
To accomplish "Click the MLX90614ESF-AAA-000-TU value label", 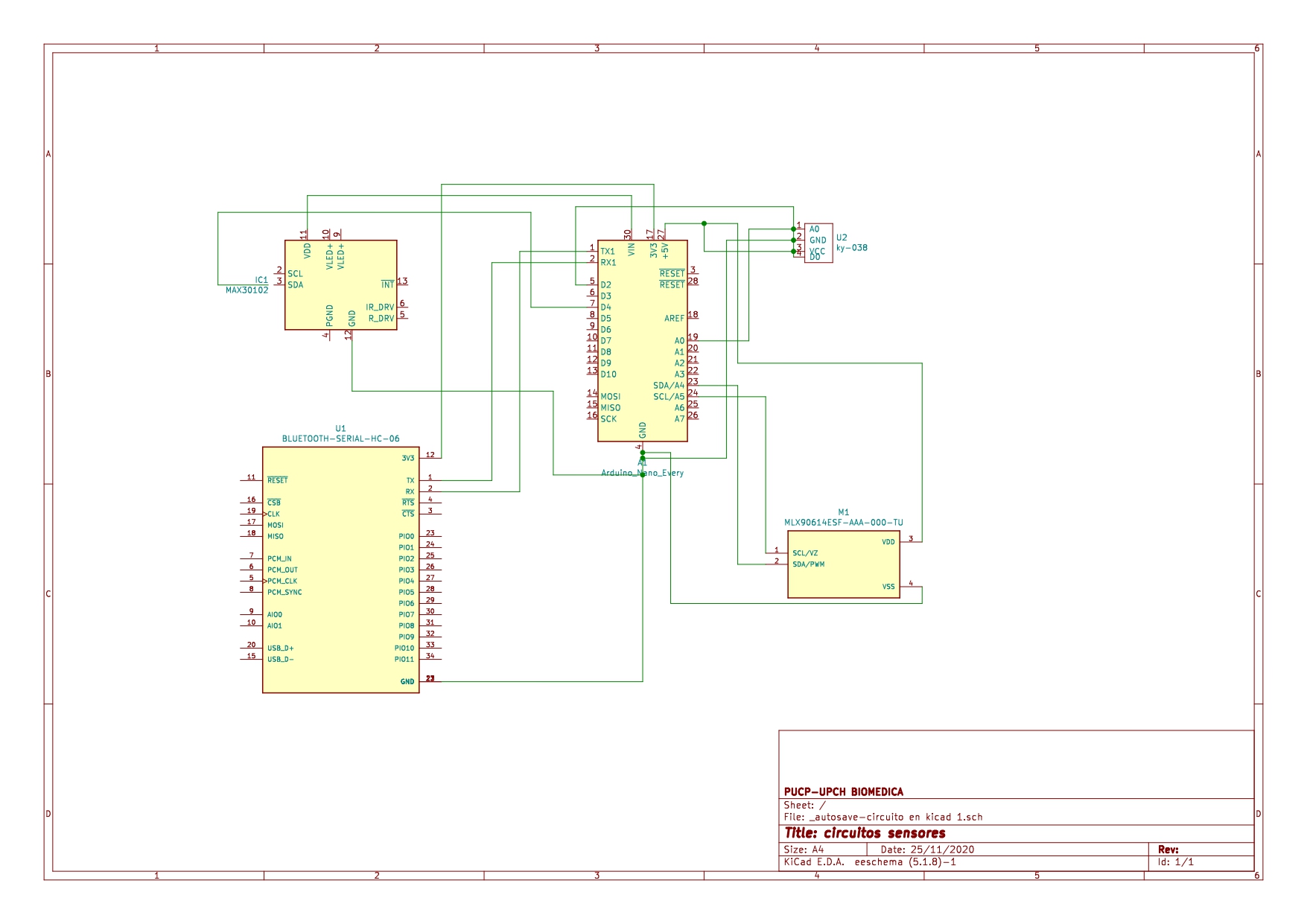I will (843, 523).
